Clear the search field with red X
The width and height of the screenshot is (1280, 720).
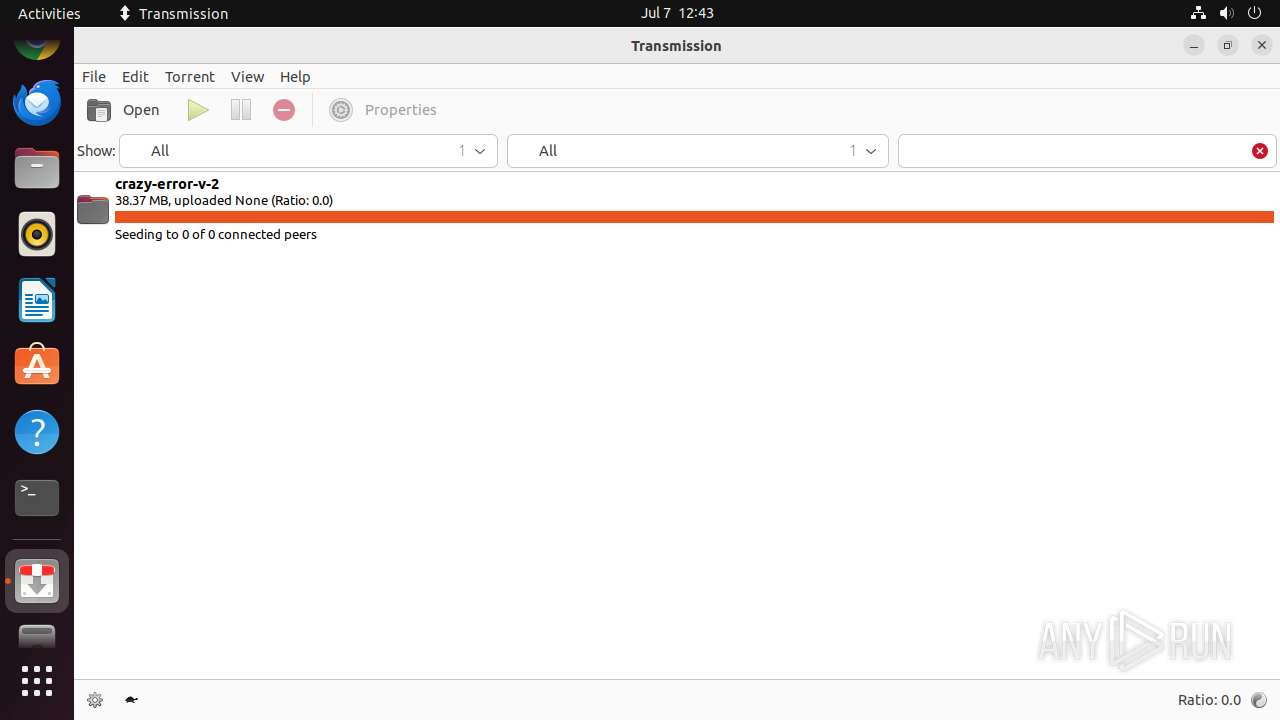click(x=1260, y=151)
